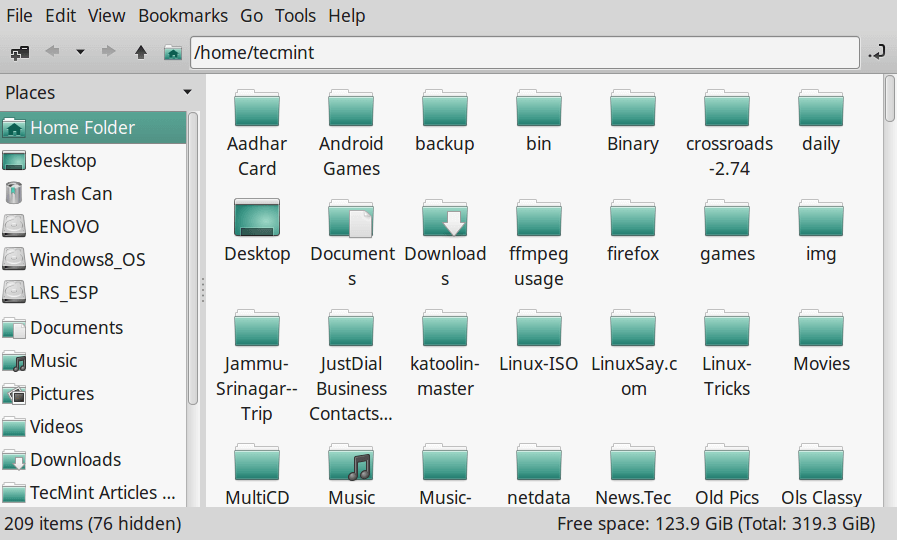Open the Downloads folder in file view
Screen dimensions: 897x540
tap(445, 219)
